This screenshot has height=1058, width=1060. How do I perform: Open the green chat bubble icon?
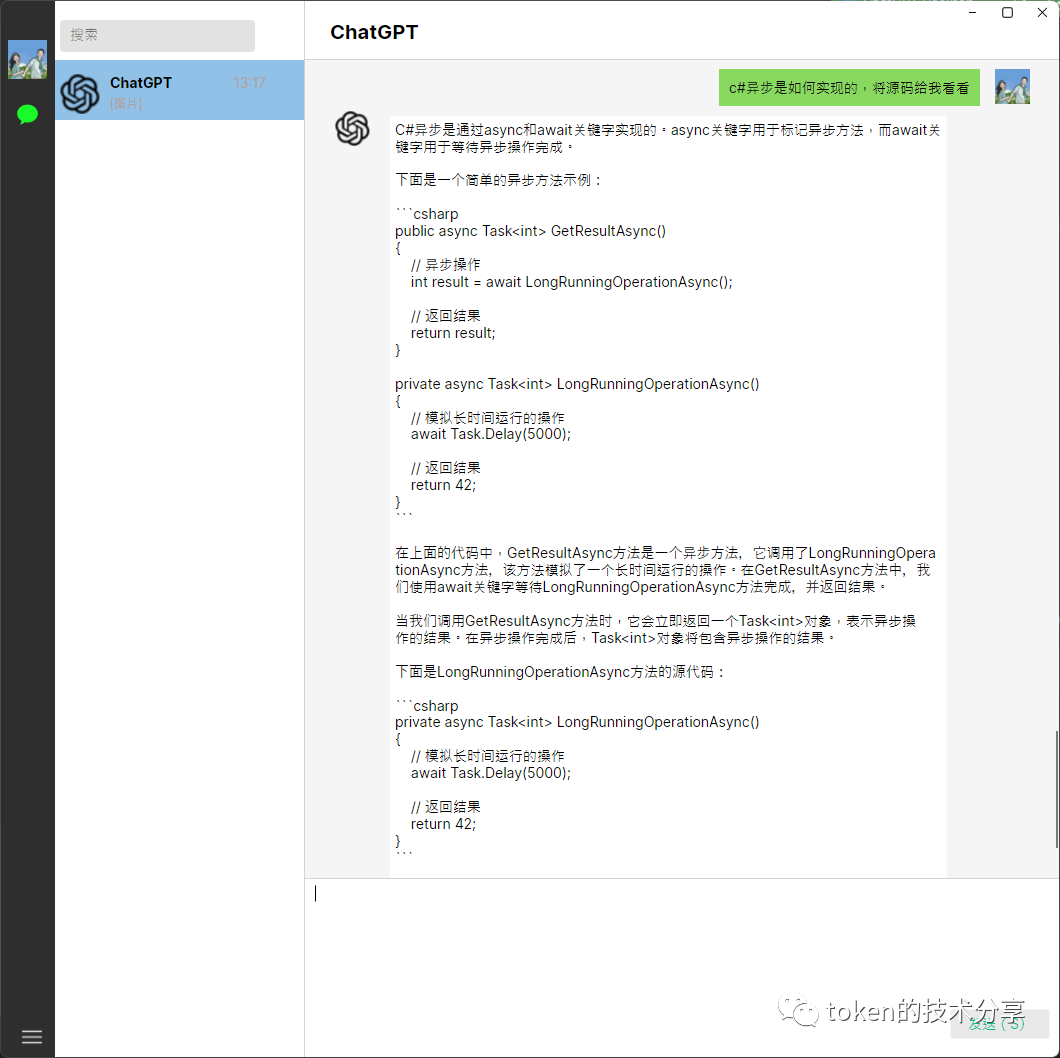(27, 114)
